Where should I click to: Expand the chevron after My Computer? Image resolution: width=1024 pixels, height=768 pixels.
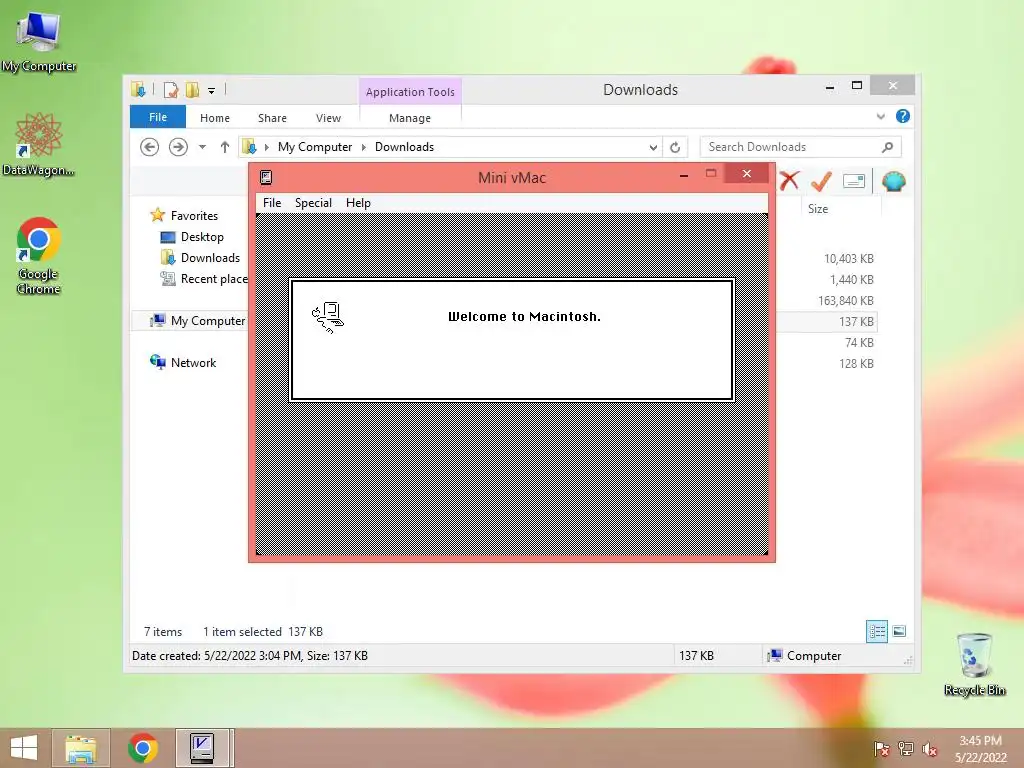364,147
